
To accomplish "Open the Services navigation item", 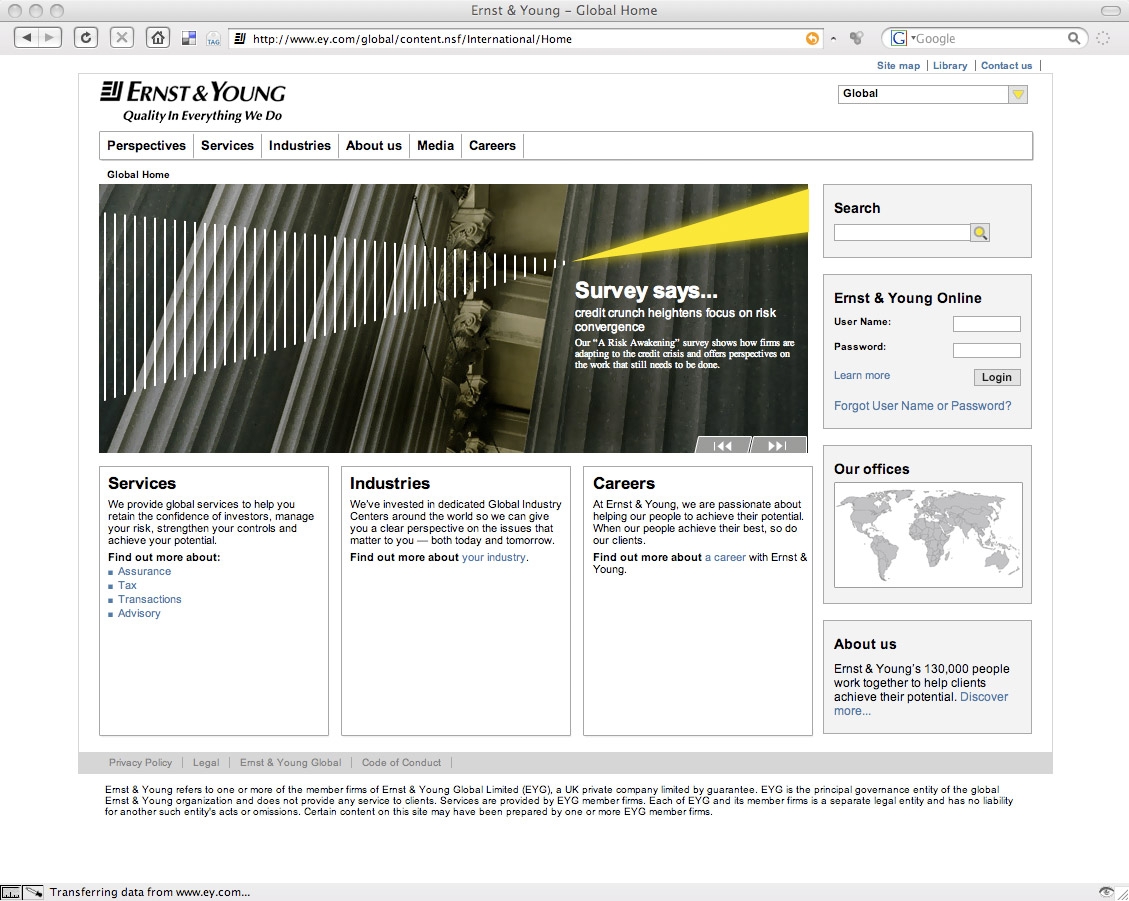I will pyautogui.click(x=228, y=145).
